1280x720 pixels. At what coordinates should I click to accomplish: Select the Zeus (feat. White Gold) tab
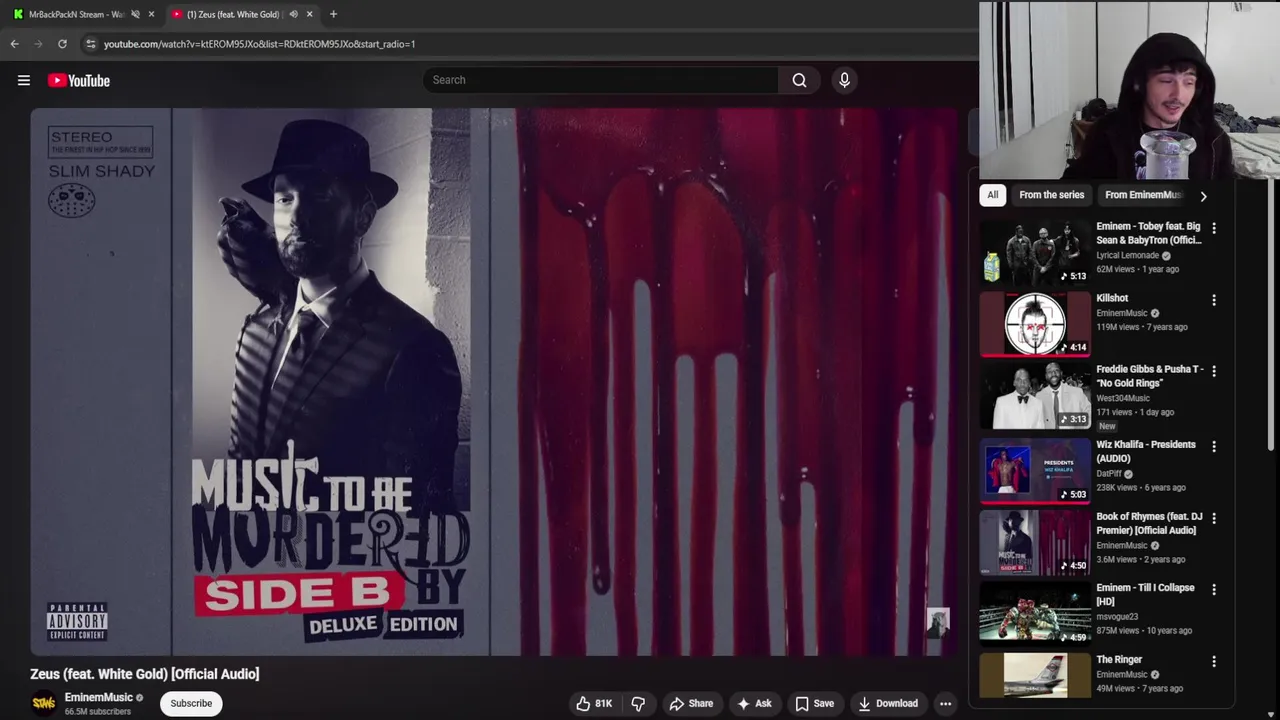[x=232, y=14]
